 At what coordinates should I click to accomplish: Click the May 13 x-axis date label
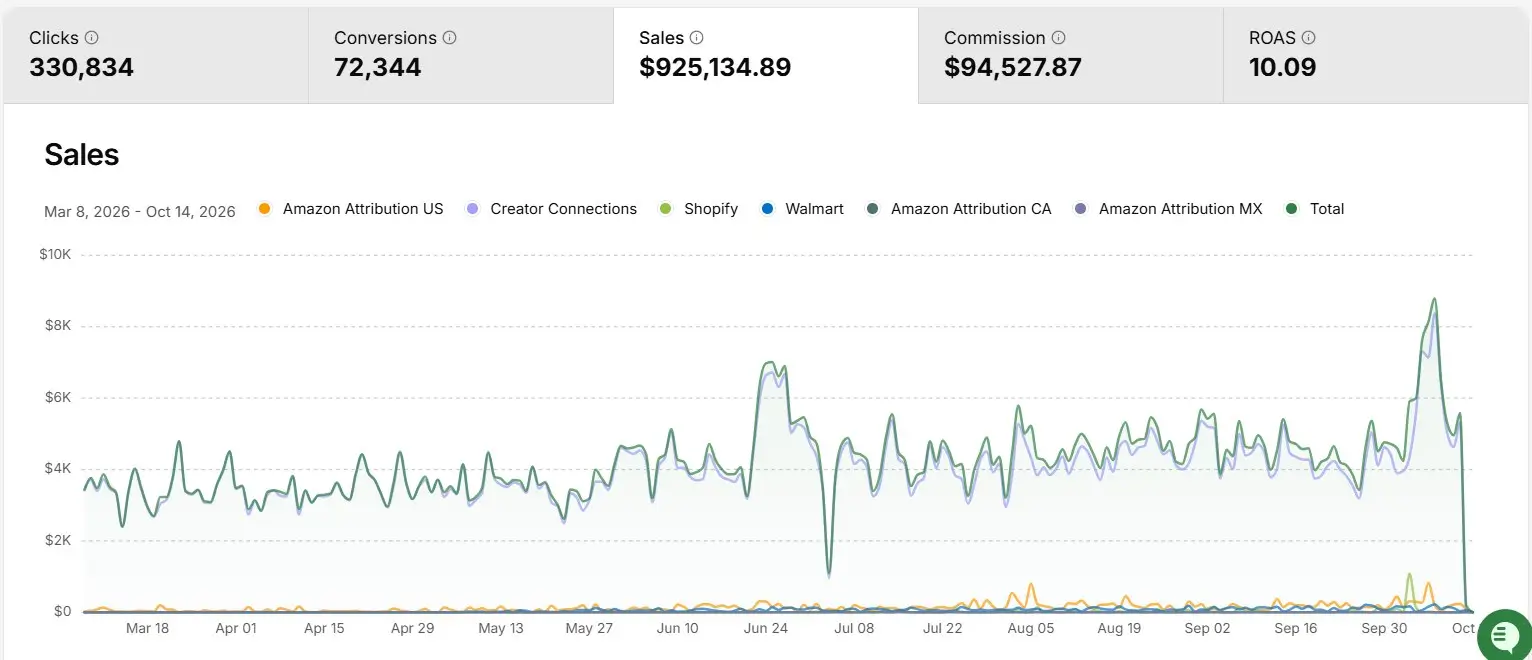[x=501, y=628]
